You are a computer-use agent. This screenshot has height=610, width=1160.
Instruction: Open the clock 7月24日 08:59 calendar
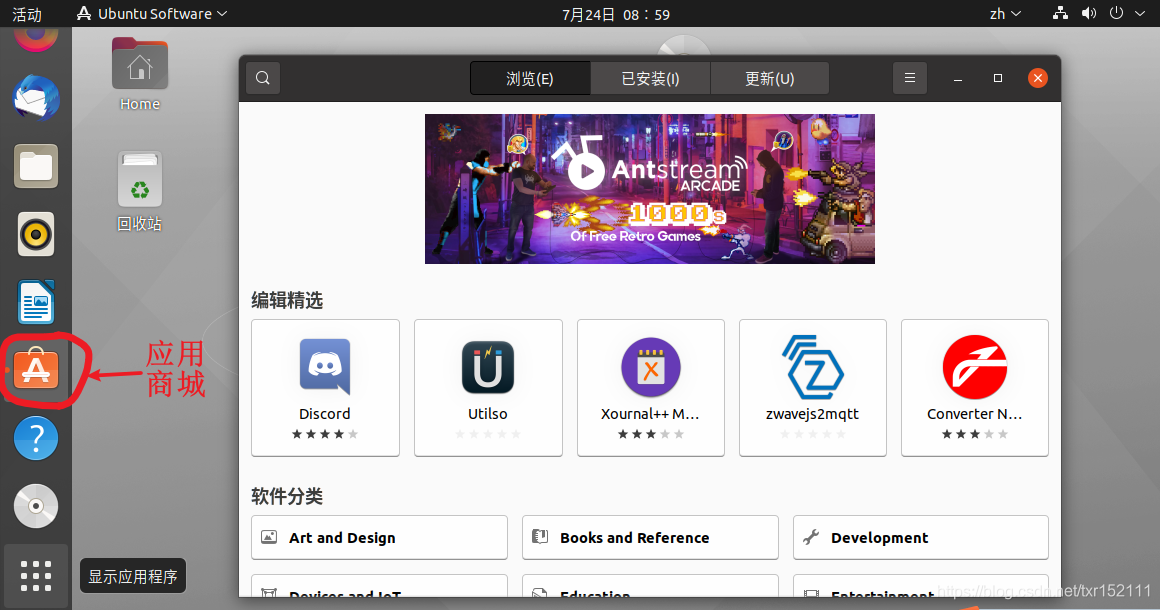coord(616,14)
